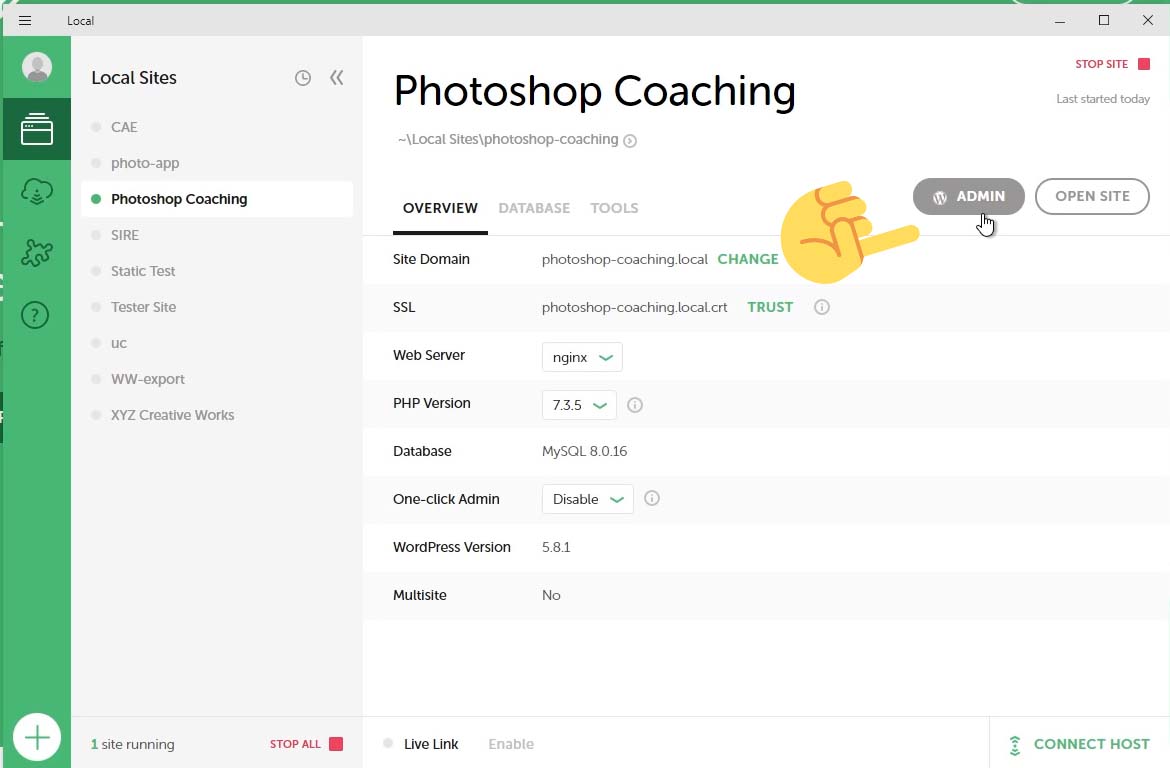Image resolution: width=1170 pixels, height=768 pixels.
Task: Open the Web Server nginx dropdown
Action: click(x=582, y=357)
